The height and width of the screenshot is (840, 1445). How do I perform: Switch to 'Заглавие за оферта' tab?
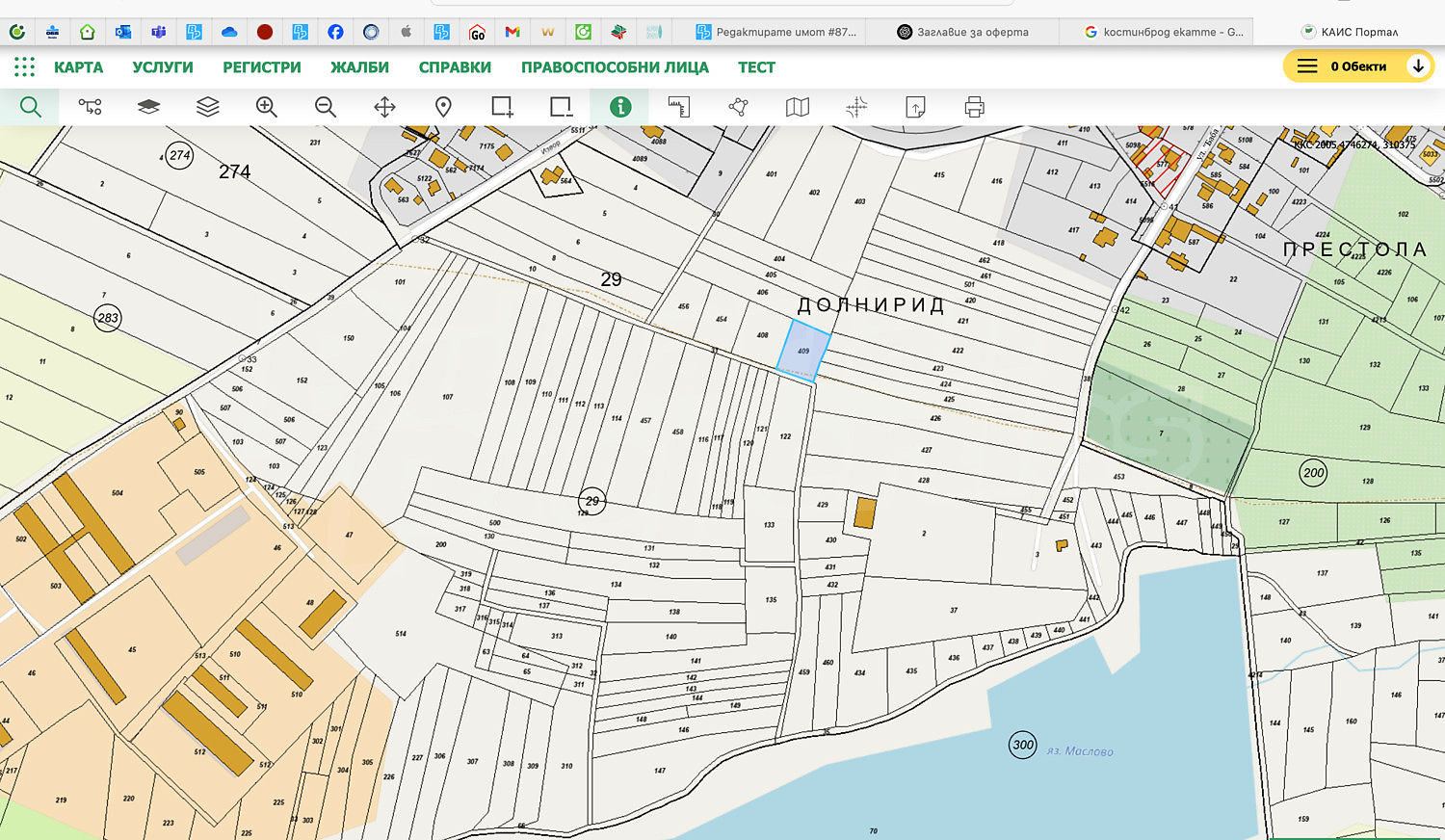[x=963, y=32]
